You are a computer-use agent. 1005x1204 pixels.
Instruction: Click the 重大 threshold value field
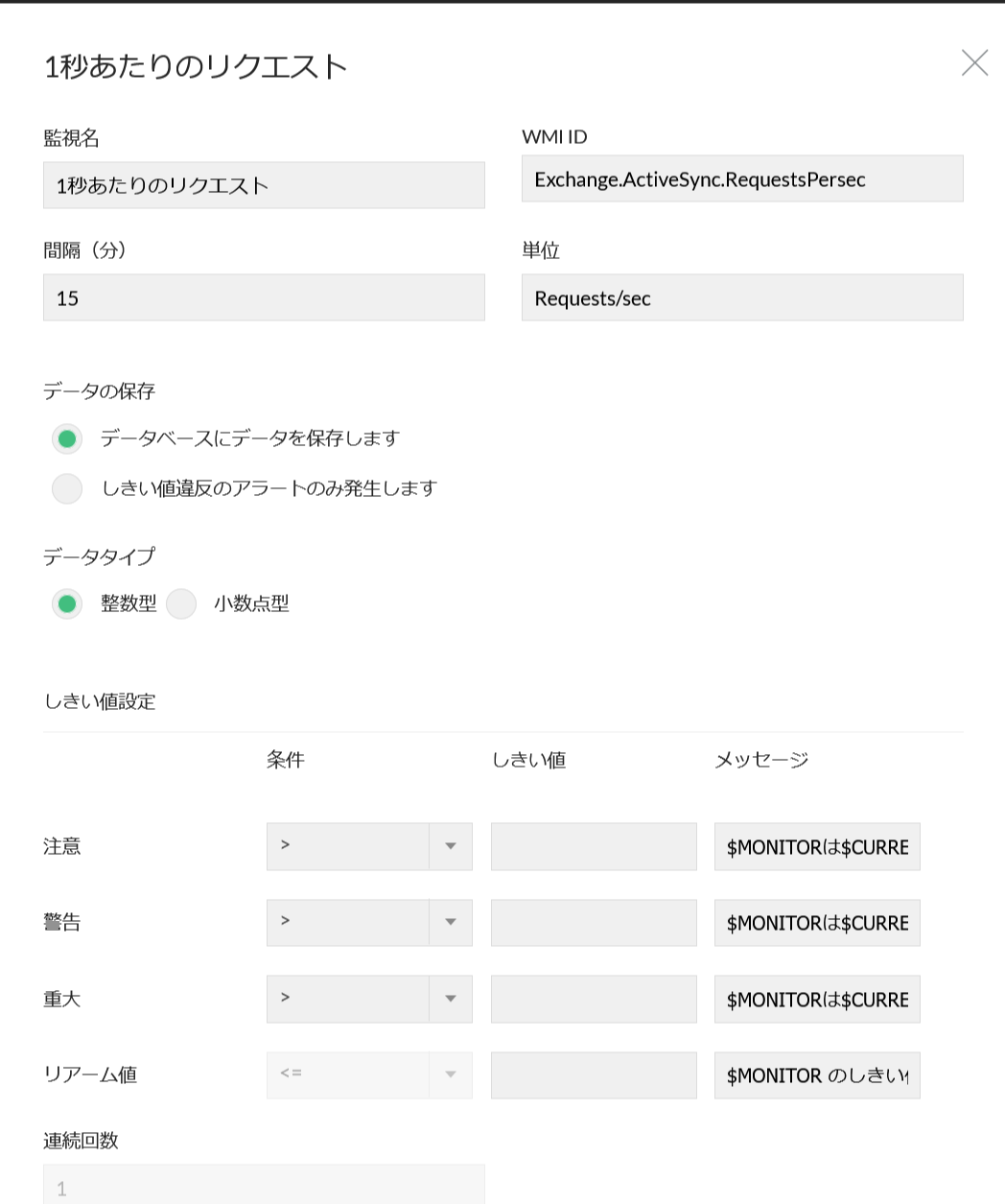[x=594, y=1000]
